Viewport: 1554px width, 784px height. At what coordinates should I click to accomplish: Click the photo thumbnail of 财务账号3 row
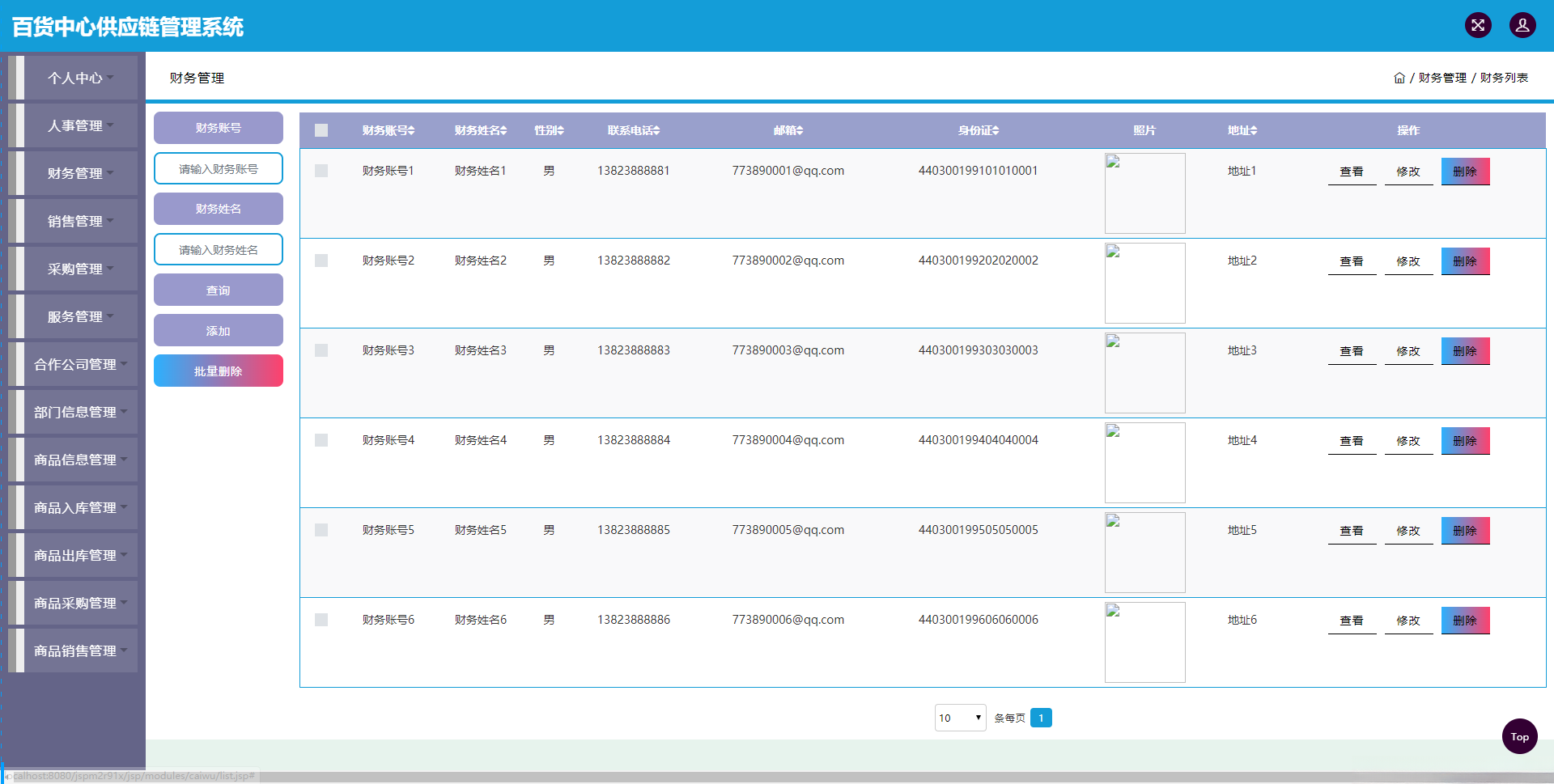click(1145, 373)
